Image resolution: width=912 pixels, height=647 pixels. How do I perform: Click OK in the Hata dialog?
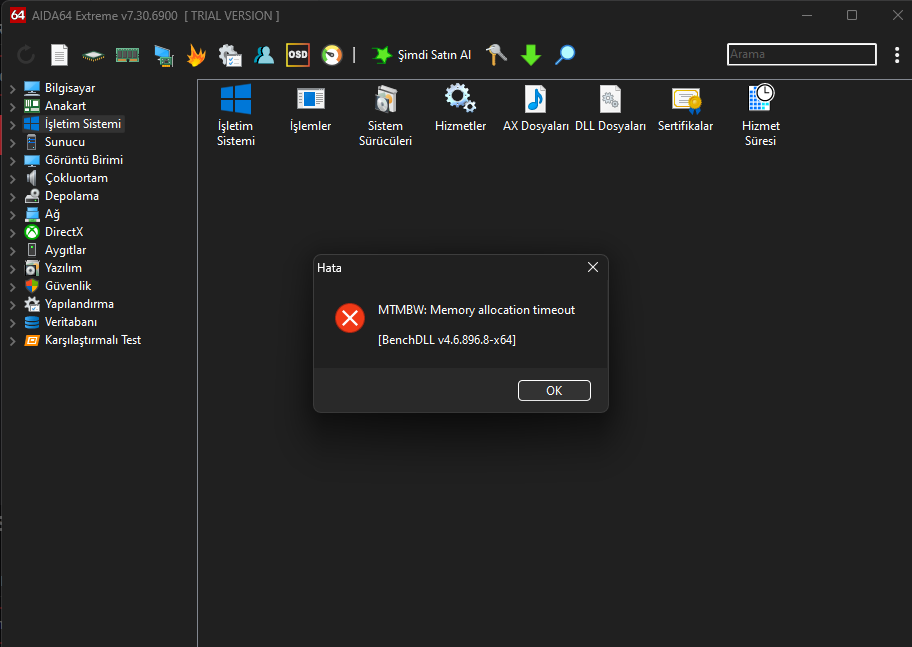coord(554,390)
